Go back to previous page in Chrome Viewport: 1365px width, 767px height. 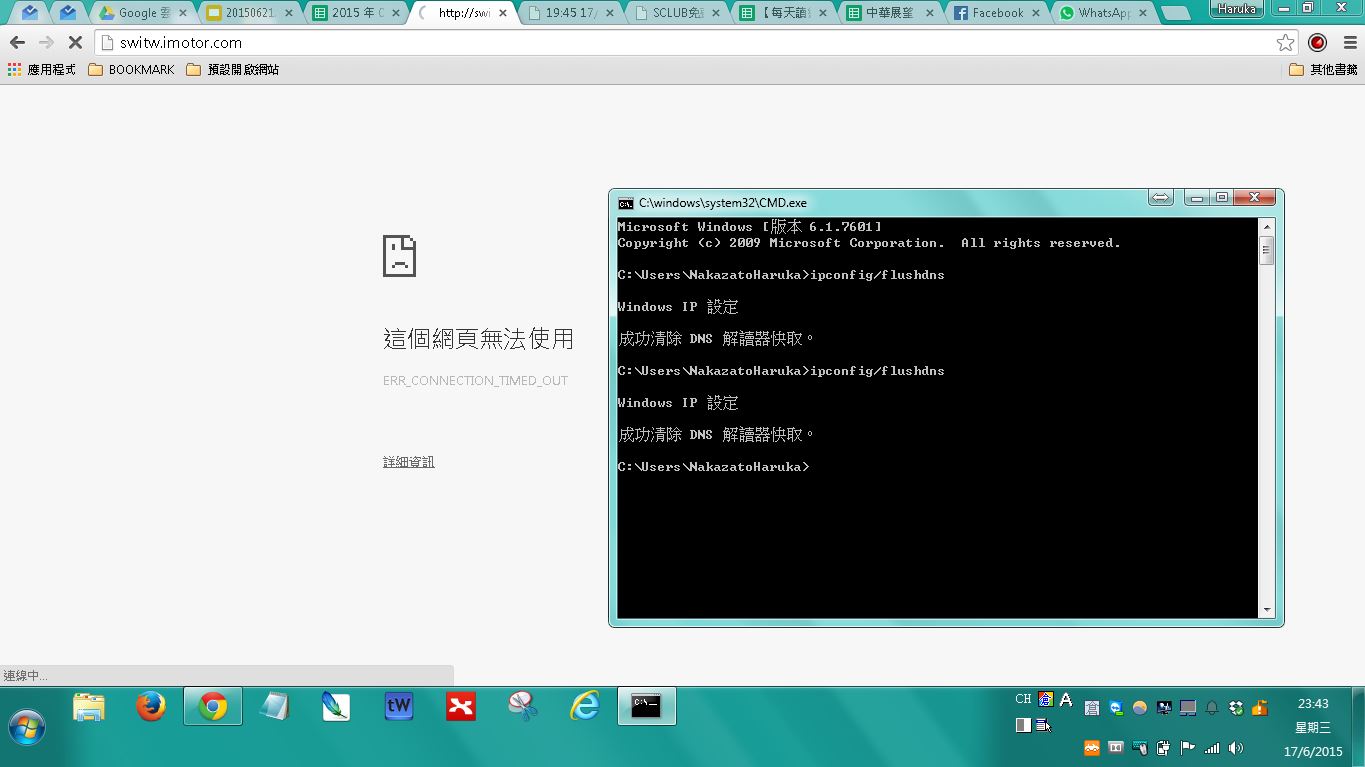pos(17,43)
